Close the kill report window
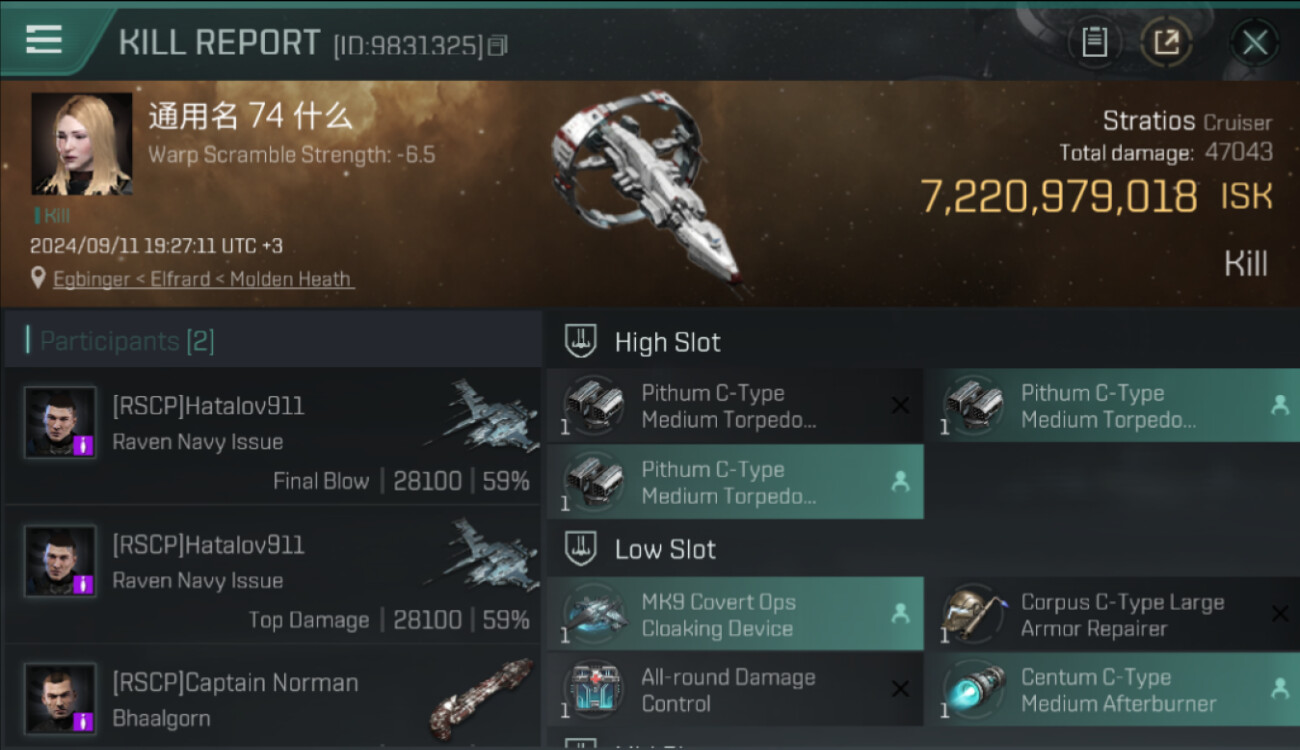This screenshot has width=1300, height=750. tap(1254, 42)
